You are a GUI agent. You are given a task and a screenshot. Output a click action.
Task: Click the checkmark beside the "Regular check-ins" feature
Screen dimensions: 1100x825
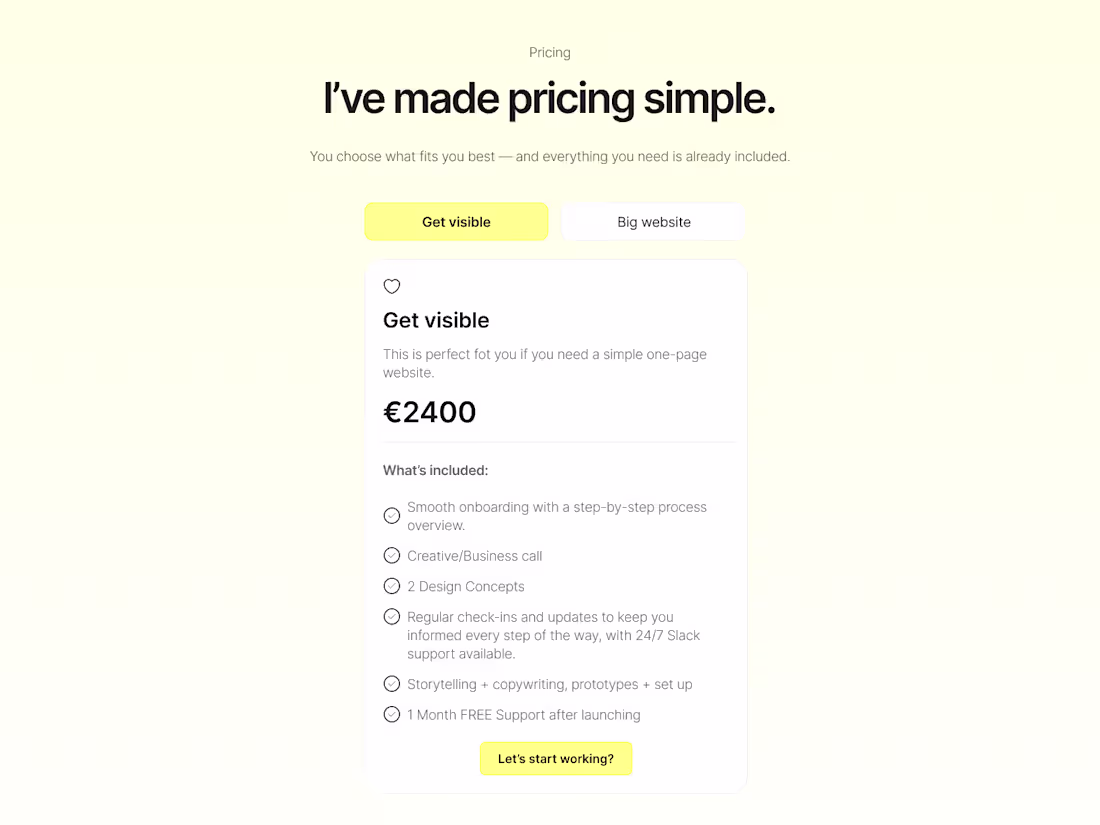[391, 616]
